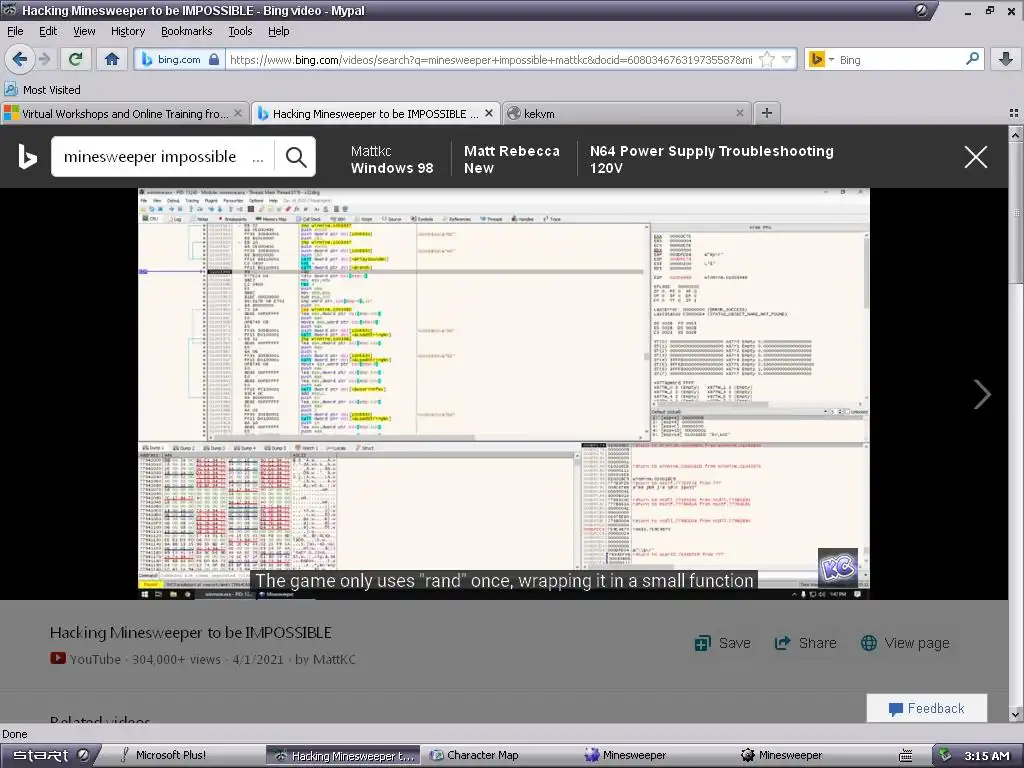Open the Start menu

click(49, 755)
